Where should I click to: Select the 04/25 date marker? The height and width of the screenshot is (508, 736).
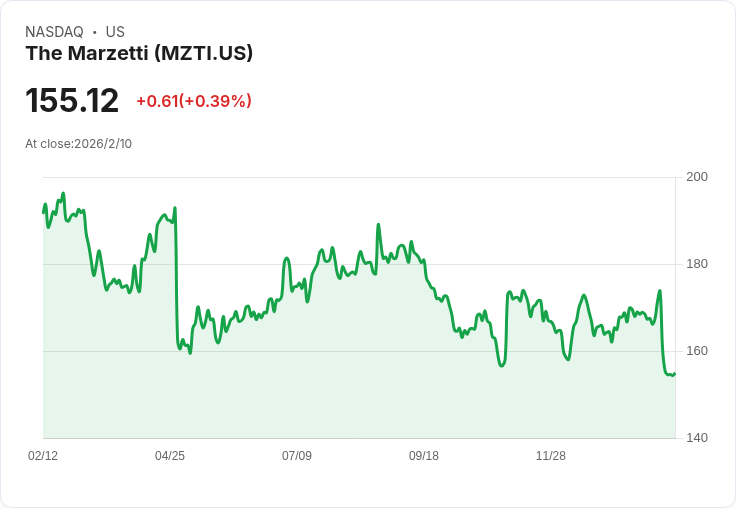pyautogui.click(x=170, y=456)
